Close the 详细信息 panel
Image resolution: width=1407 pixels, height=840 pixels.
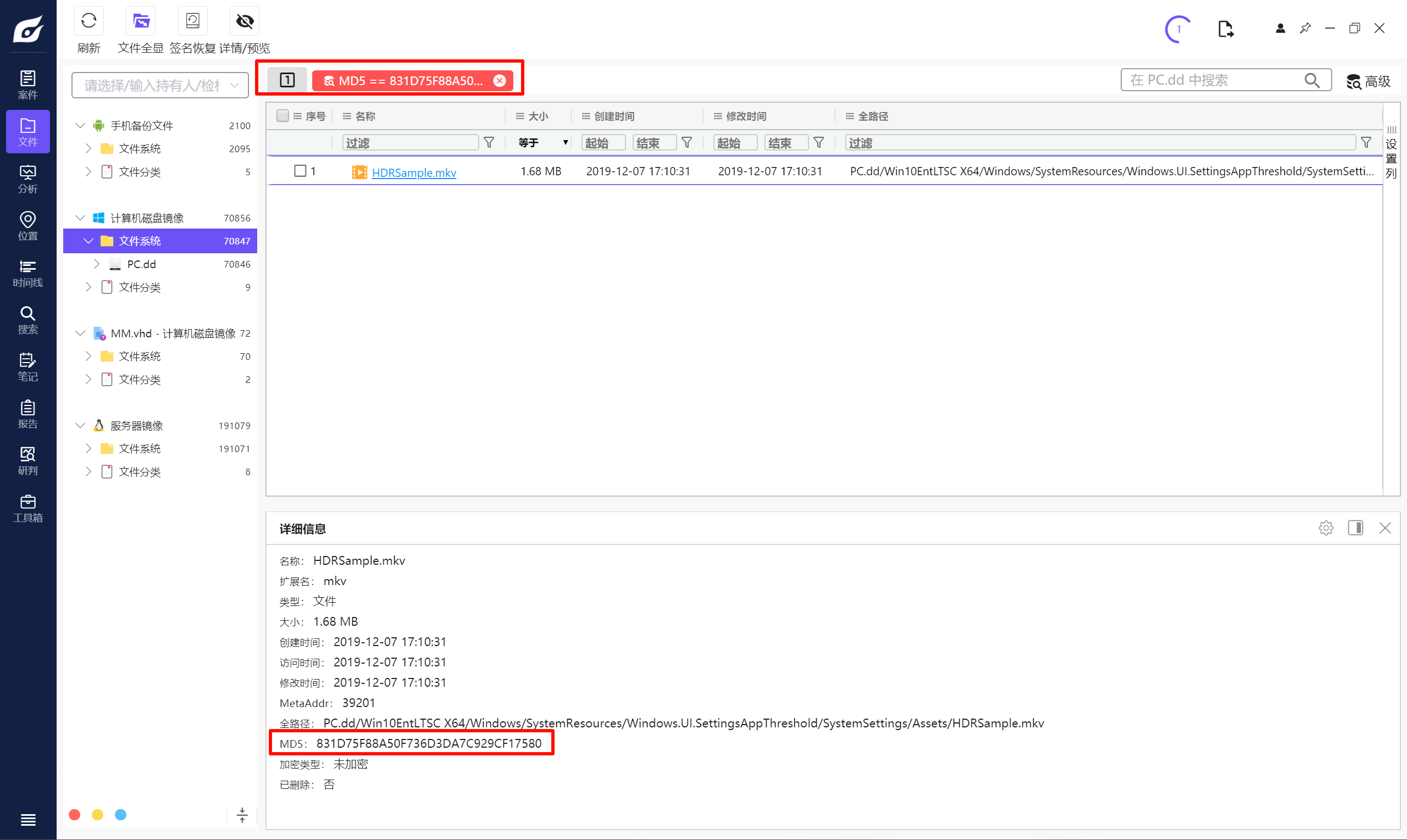(x=1385, y=528)
